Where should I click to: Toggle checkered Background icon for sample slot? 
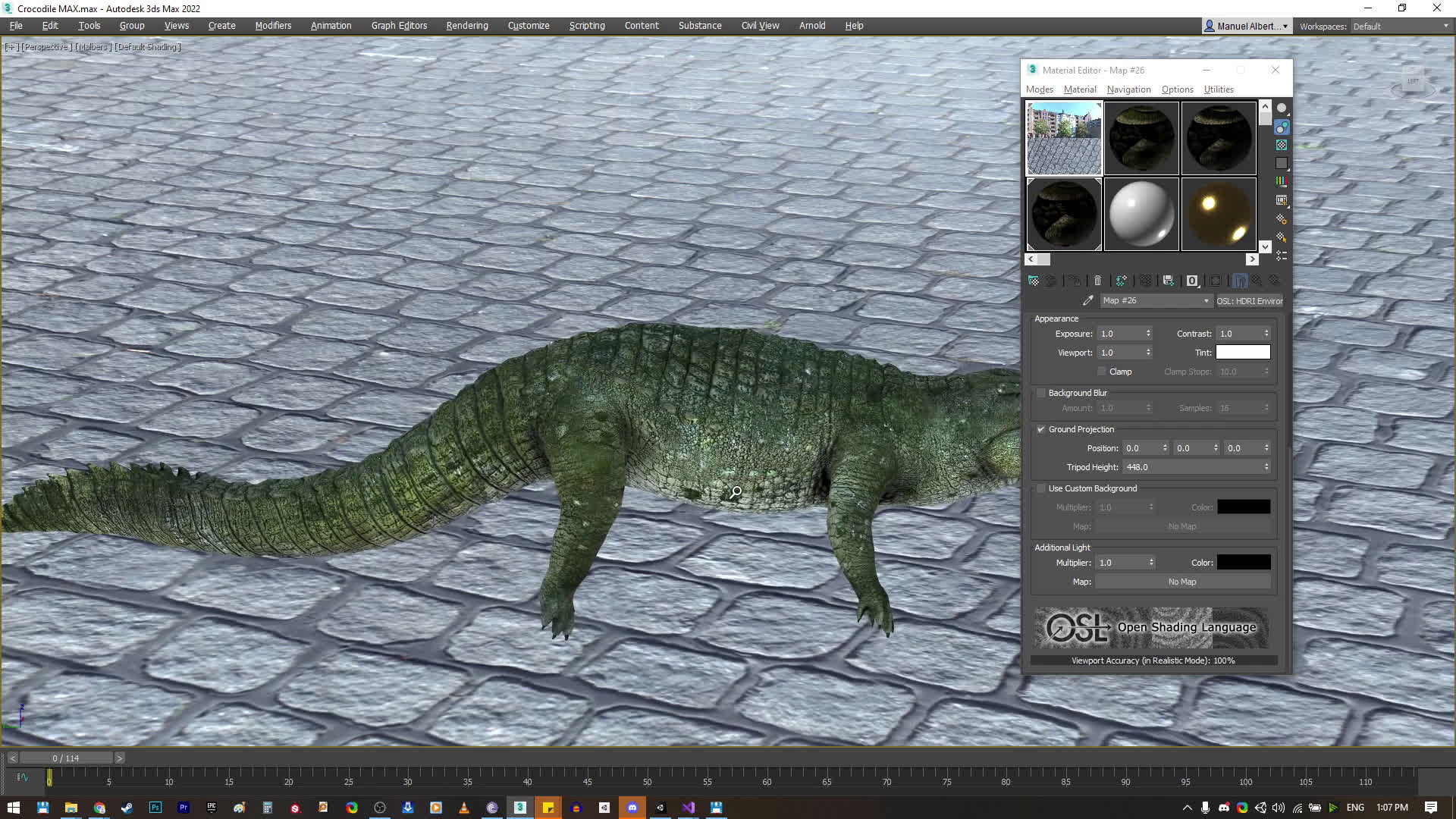pos(1282,145)
